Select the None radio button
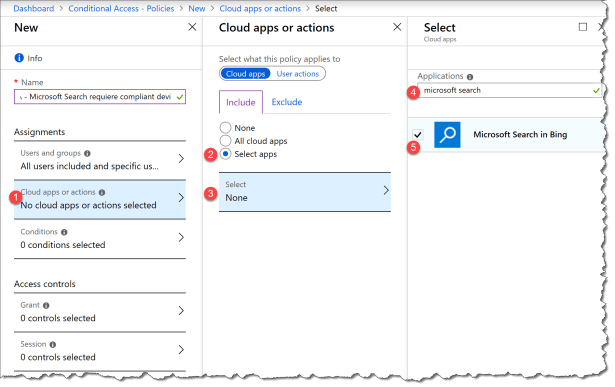Screen dimensions: 615x387 click(x=225, y=127)
